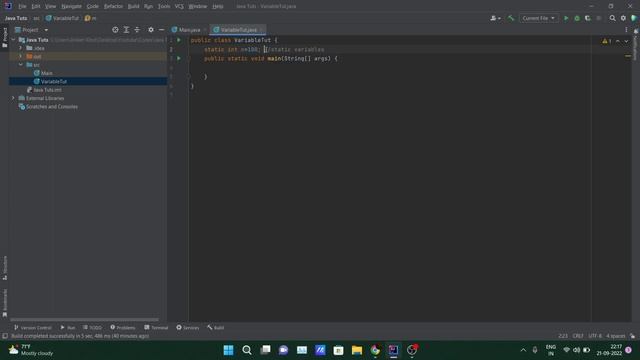Open Notifications side panel
640x360 pixels.
click(x=636, y=45)
